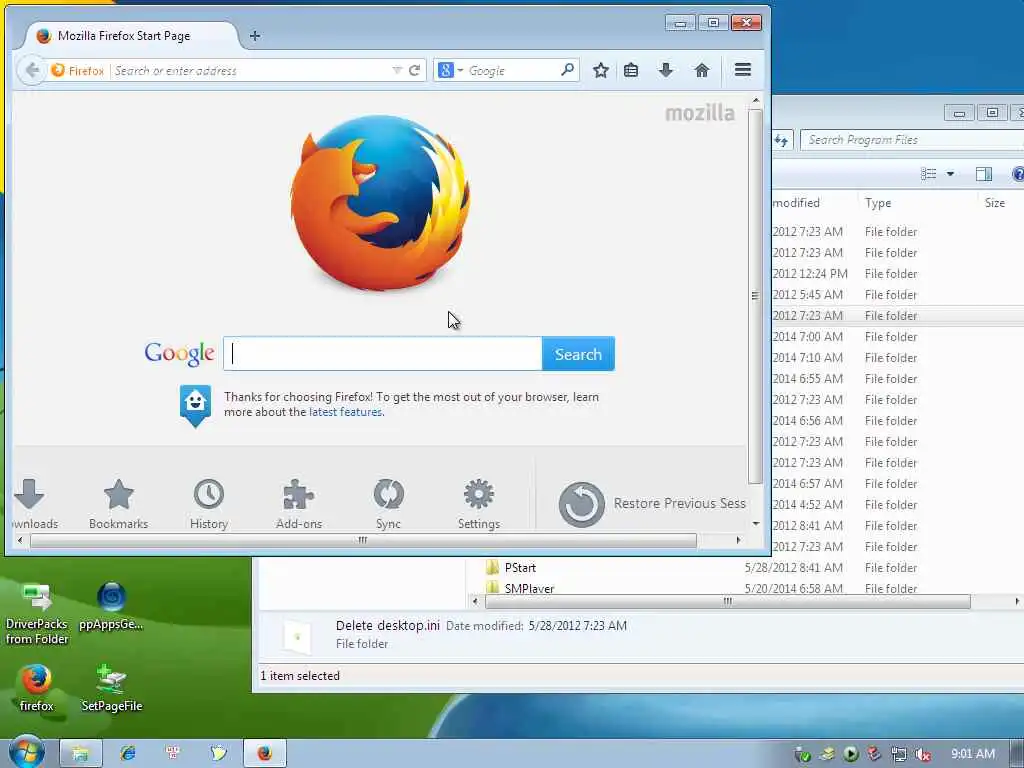Show bookmarks list icon in the toolbar
1024x768 pixels.
pyautogui.click(x=631, y=70)
